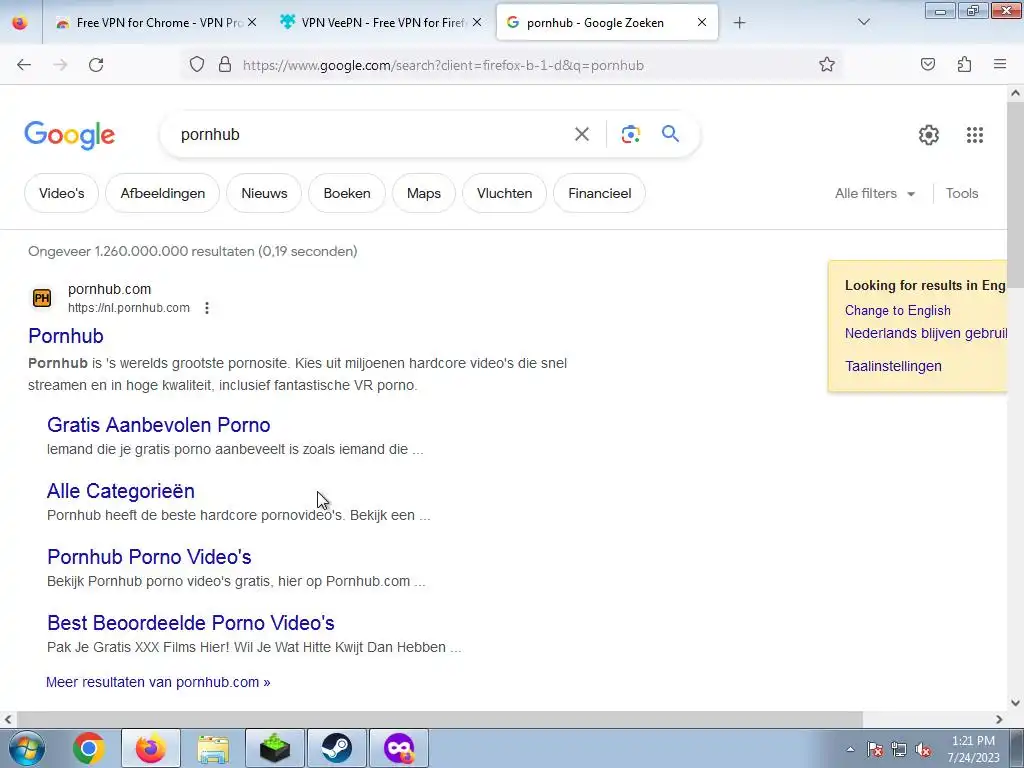
Task: Click Nederlands blijven gebruiken link
Action: coord(926,333)
